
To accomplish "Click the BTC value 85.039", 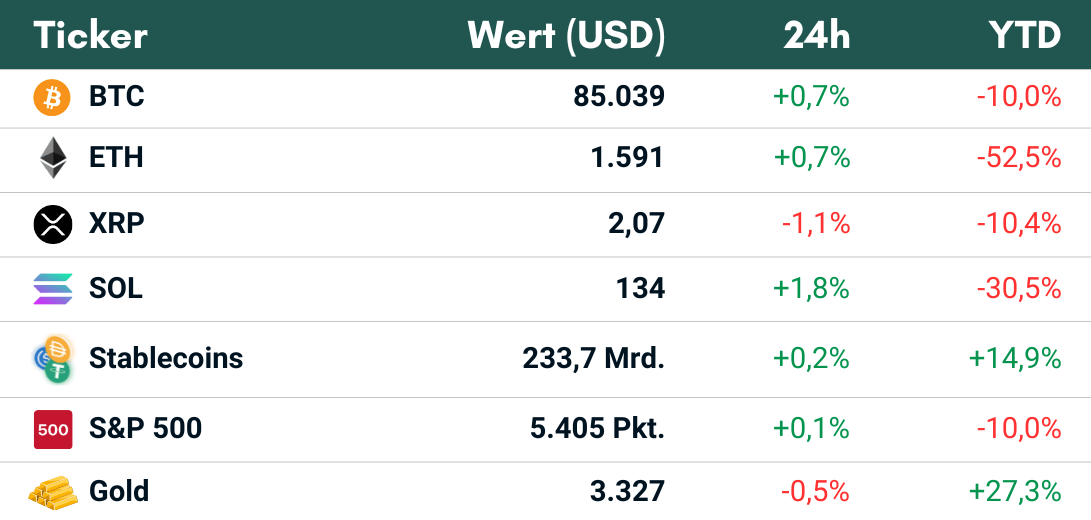I will [618, 97].
